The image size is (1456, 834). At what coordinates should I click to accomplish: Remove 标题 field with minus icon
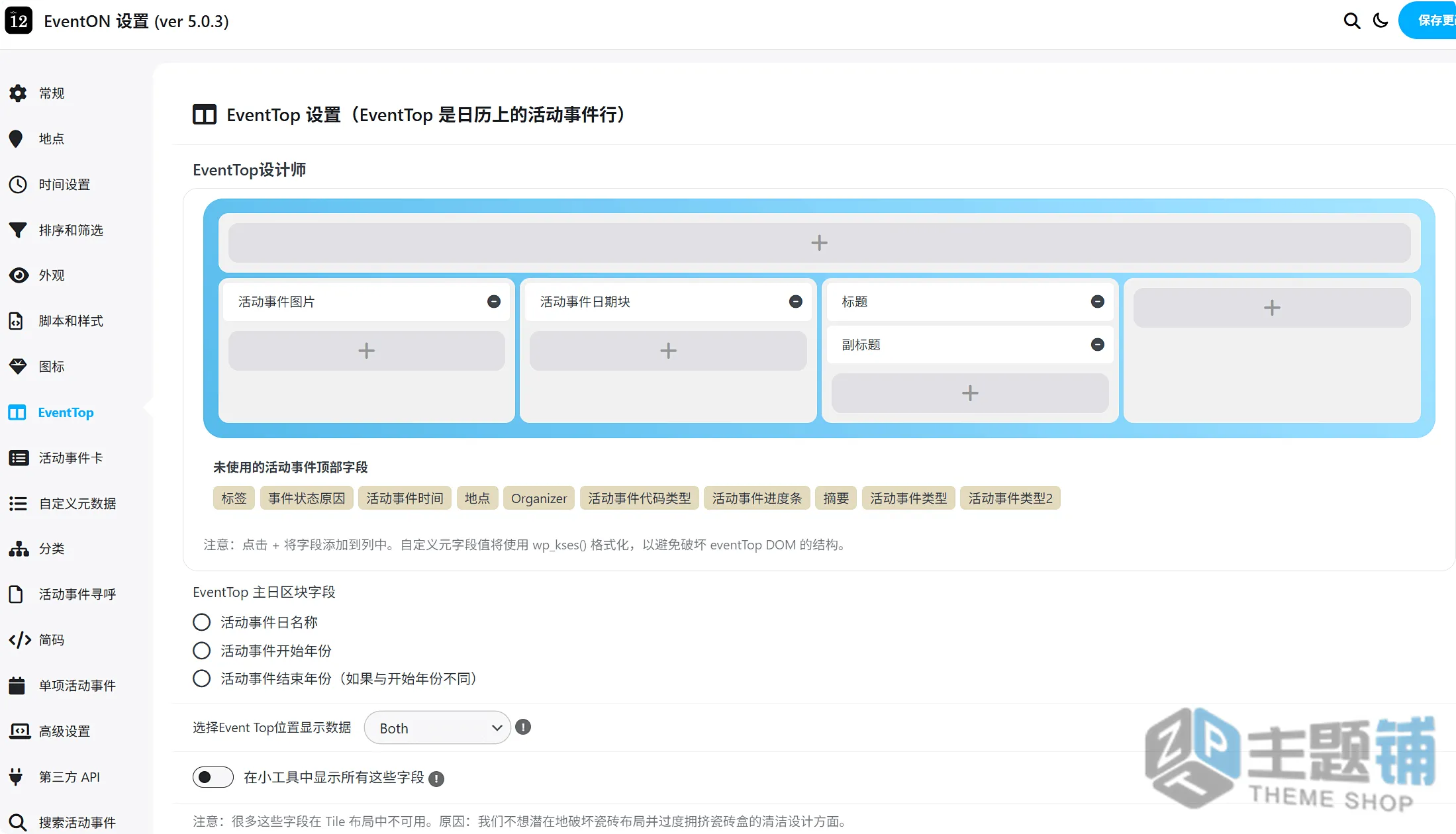point(1098,302)
